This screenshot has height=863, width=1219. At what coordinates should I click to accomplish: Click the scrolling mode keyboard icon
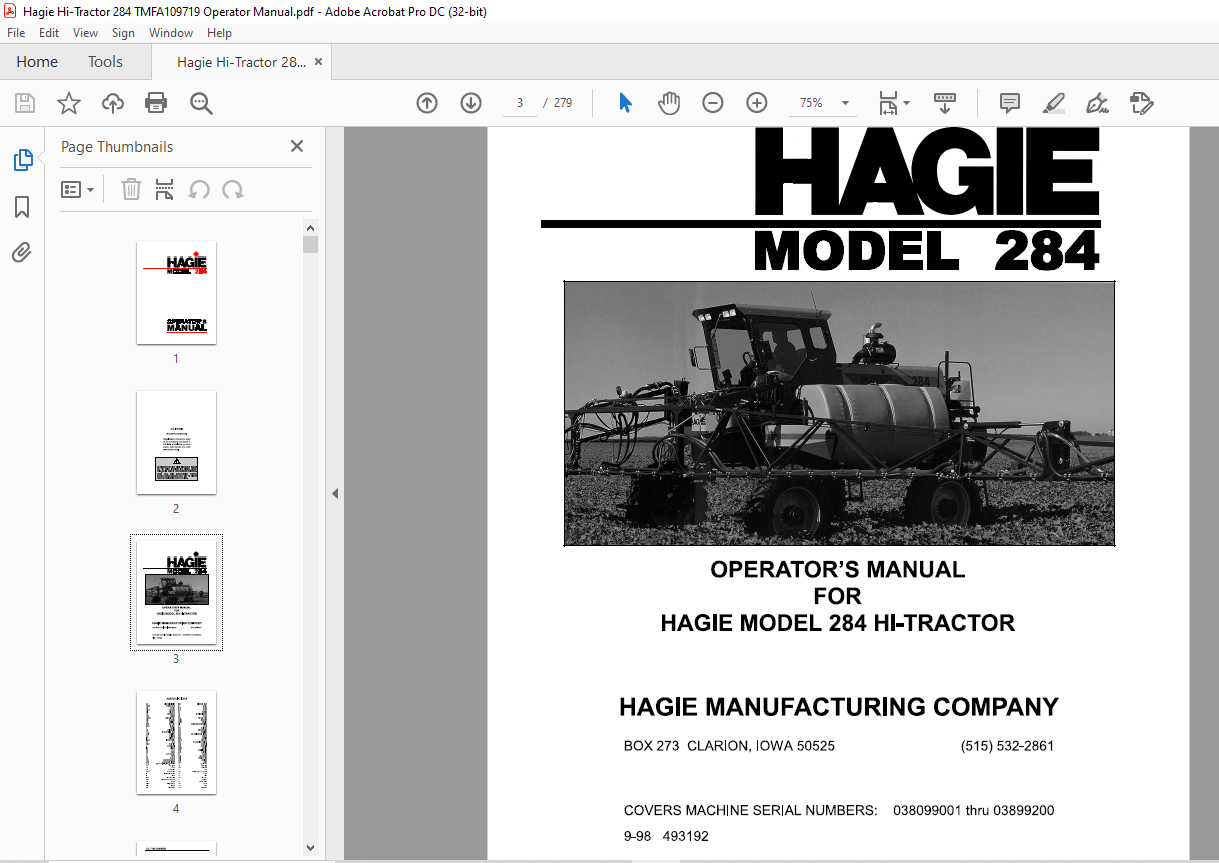coord(945,103)
